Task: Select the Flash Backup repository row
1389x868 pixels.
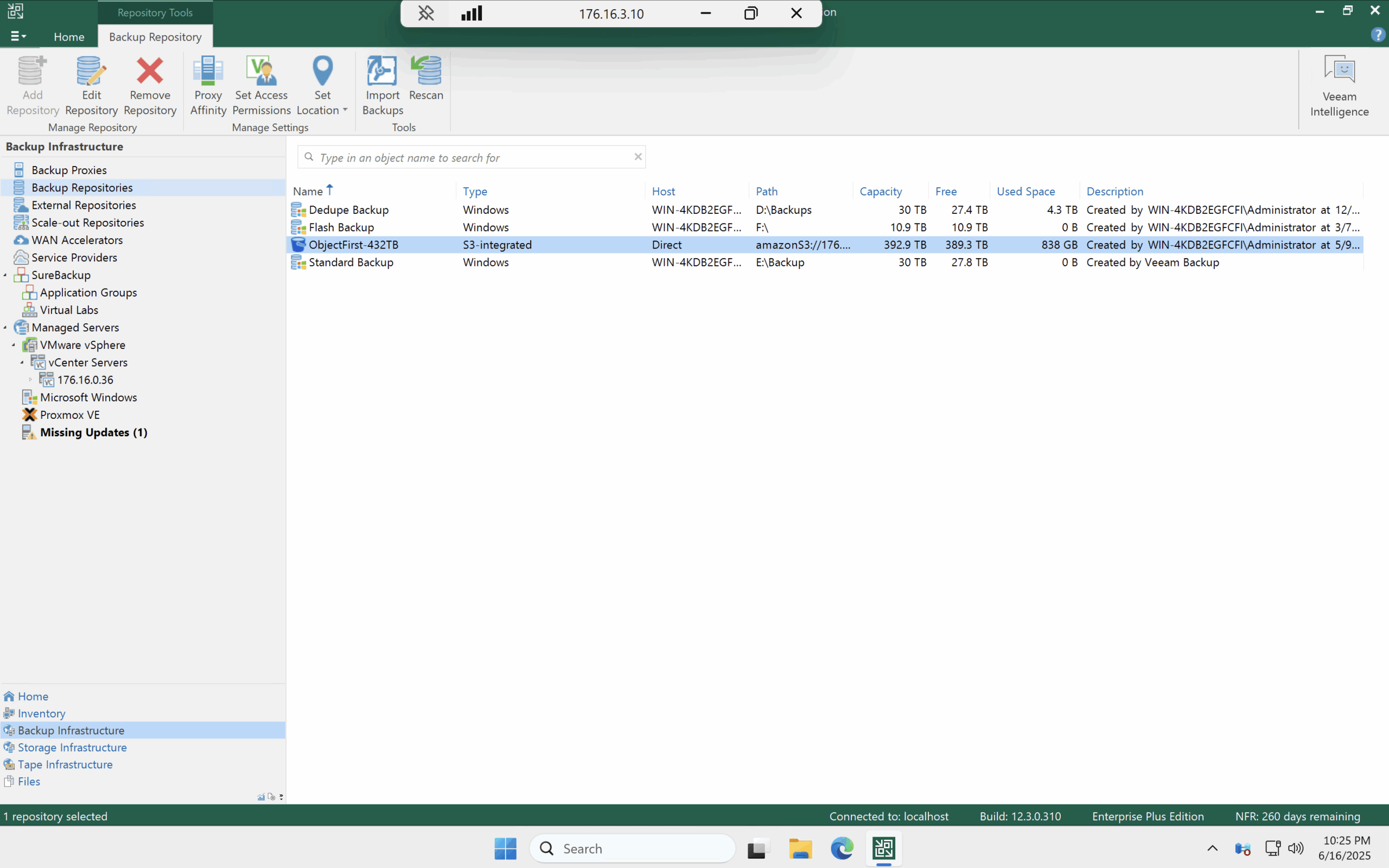Action: coord(826,227)
